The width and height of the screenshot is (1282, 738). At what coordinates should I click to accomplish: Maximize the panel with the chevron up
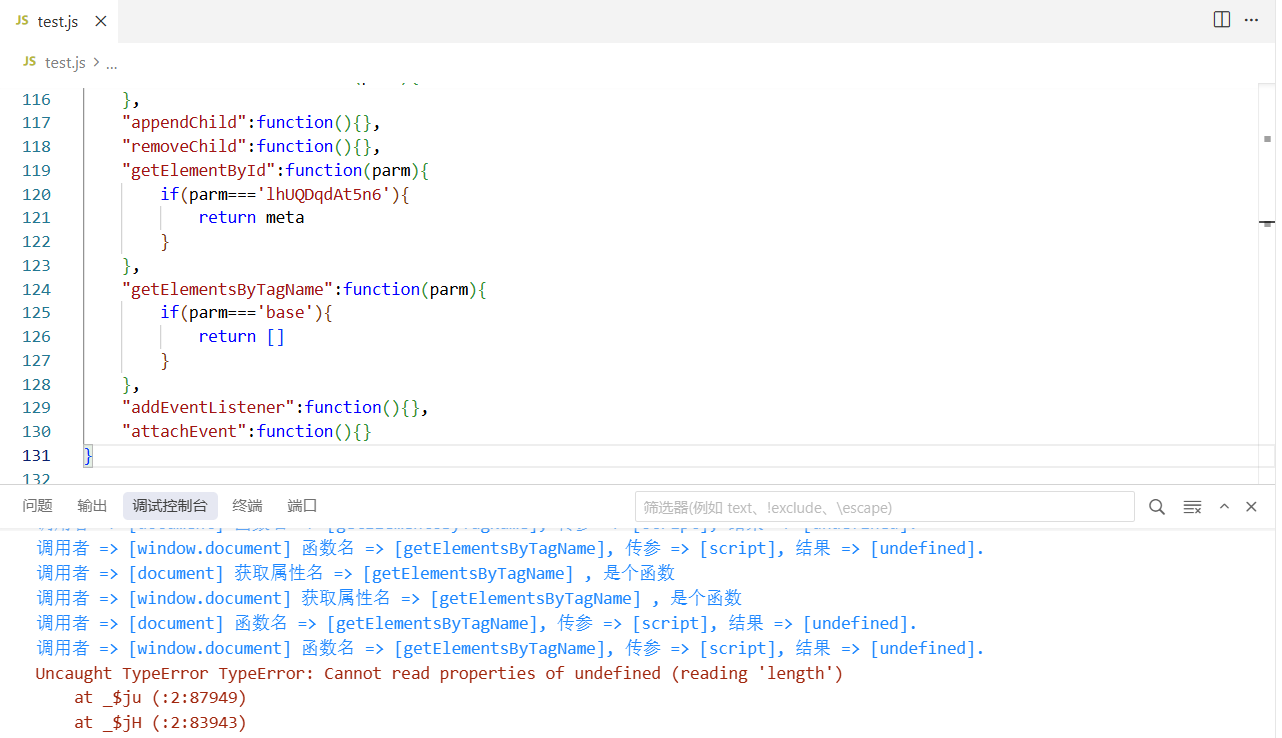[1224, 507]
